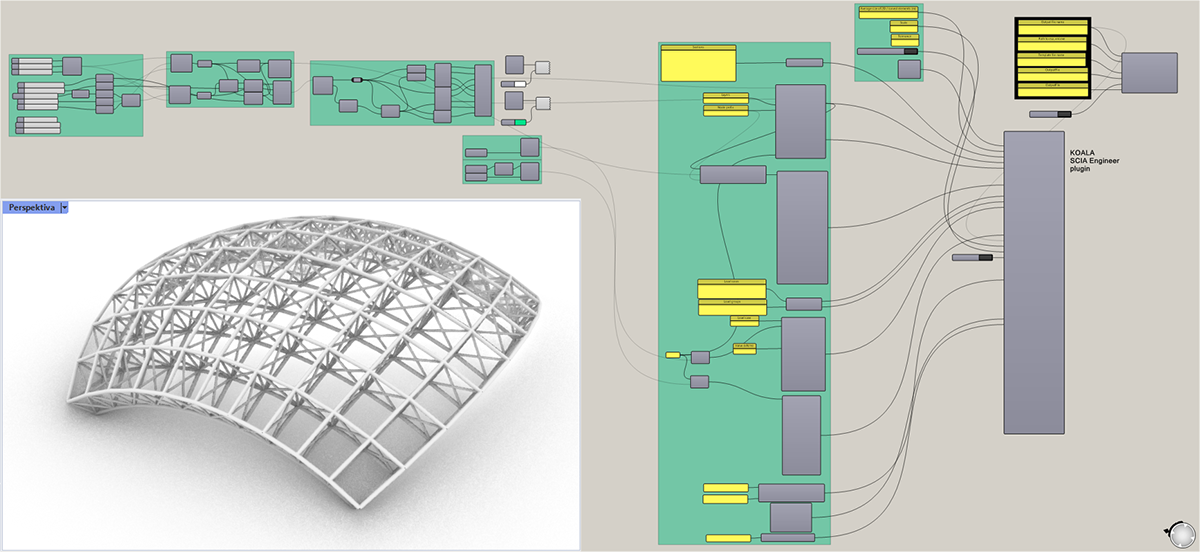Click the large yellow panel atop the tall green group
The image size is (1200, 552).
[698, 65]
